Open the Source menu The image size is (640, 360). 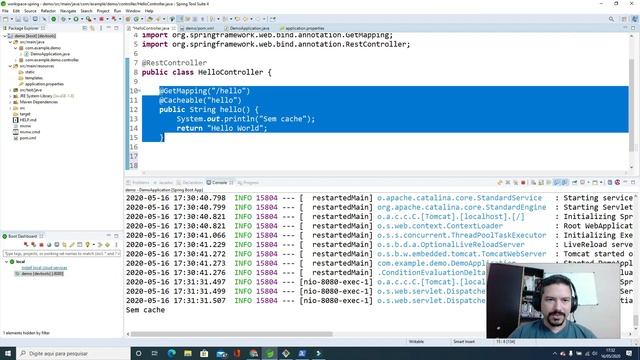[30, 11]
